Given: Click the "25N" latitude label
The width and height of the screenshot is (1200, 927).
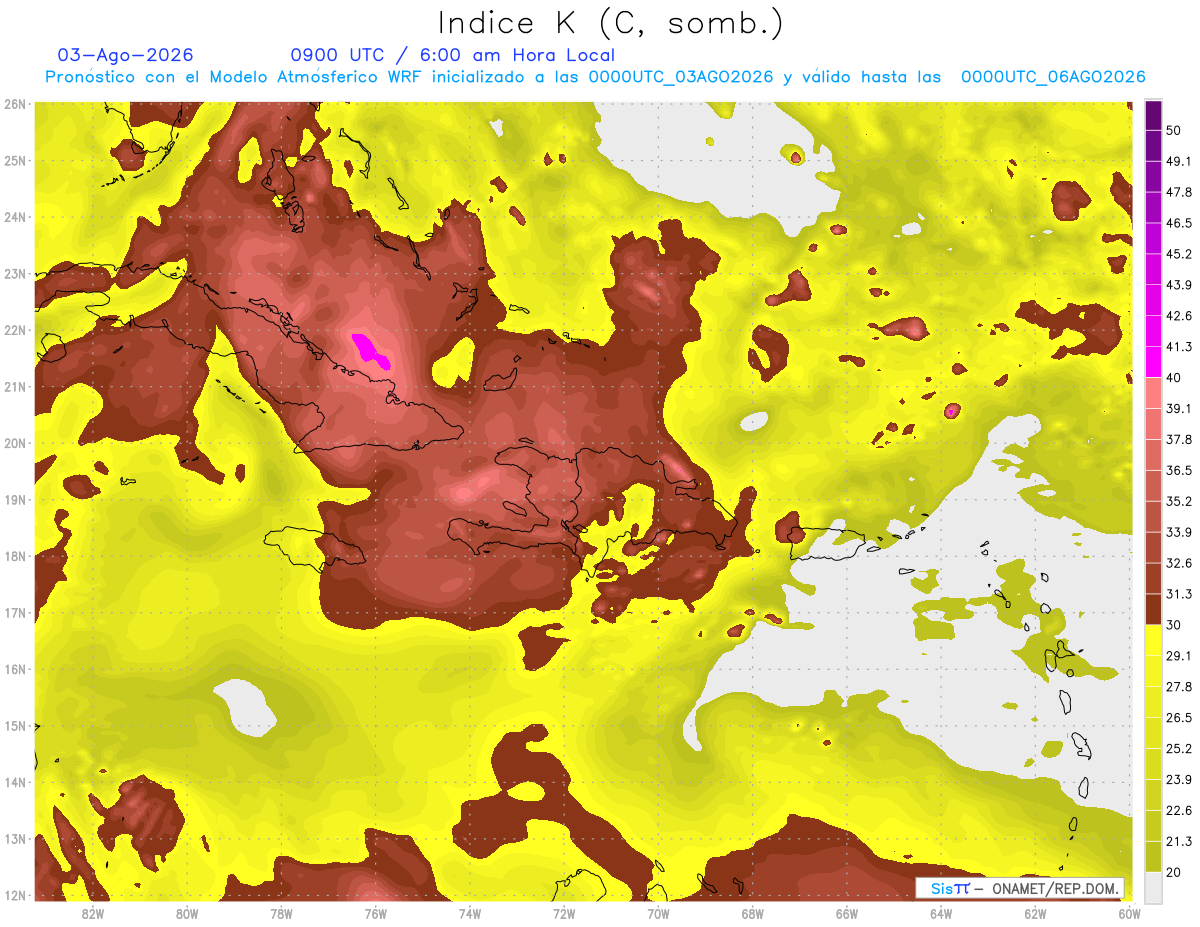Looking at the screenshot, I should tap(15, 160).
